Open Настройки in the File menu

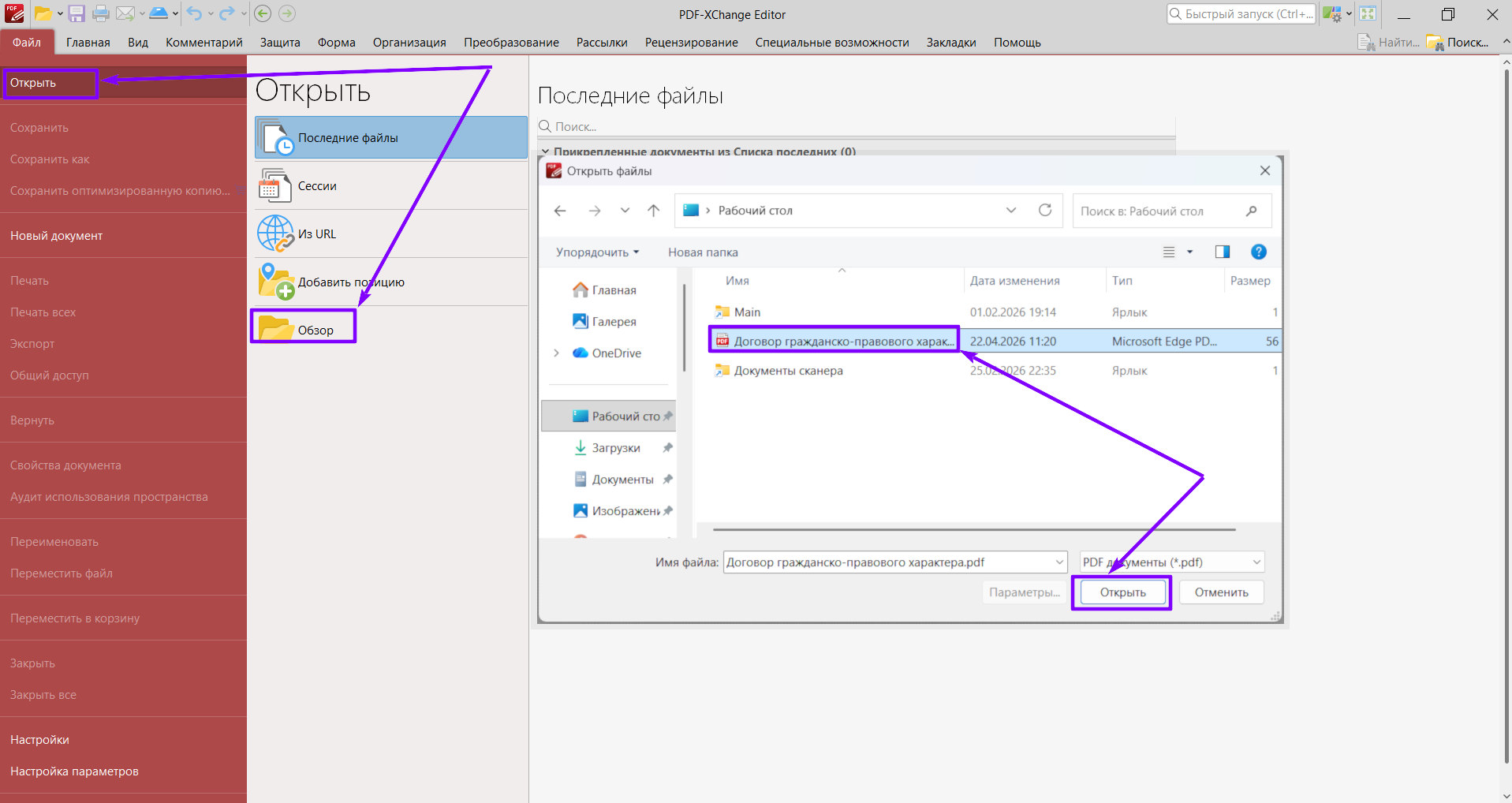123,740
